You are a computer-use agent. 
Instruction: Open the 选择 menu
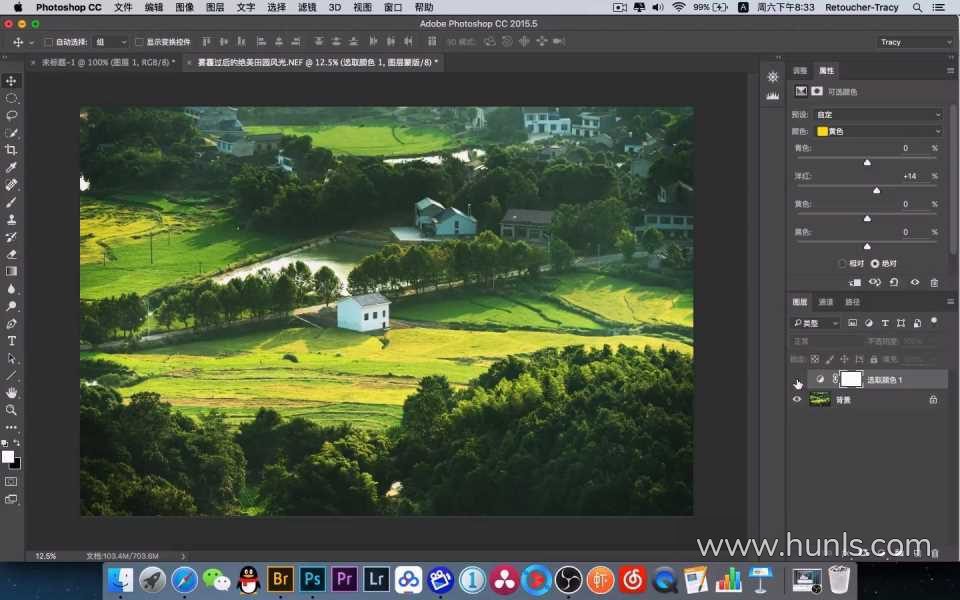coord(276,7)
